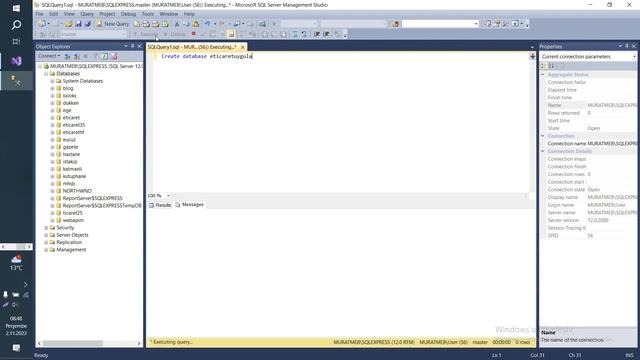Toggle the highlighted Results to Grid icon

[231, 34]
